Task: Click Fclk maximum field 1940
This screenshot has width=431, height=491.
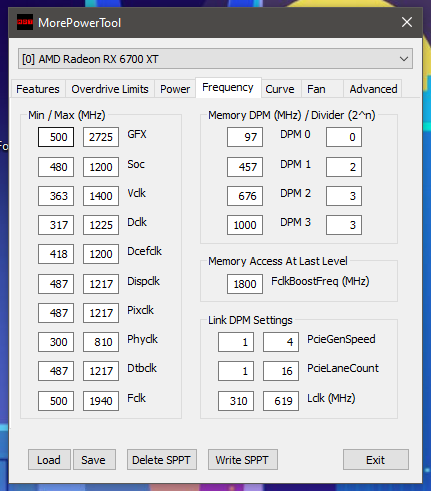Action: click(101, 401)
